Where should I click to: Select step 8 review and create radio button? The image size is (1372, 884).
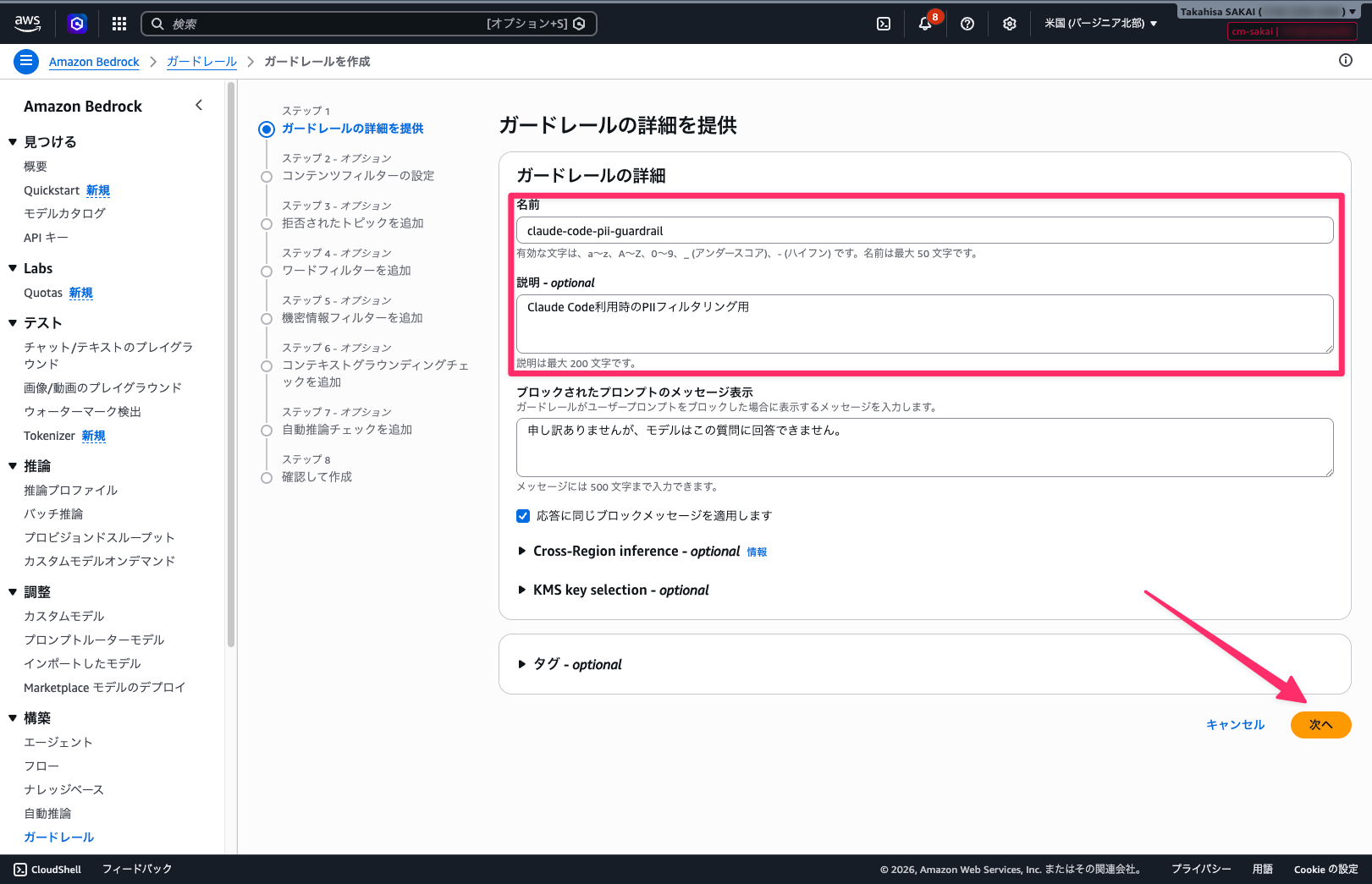267,477
